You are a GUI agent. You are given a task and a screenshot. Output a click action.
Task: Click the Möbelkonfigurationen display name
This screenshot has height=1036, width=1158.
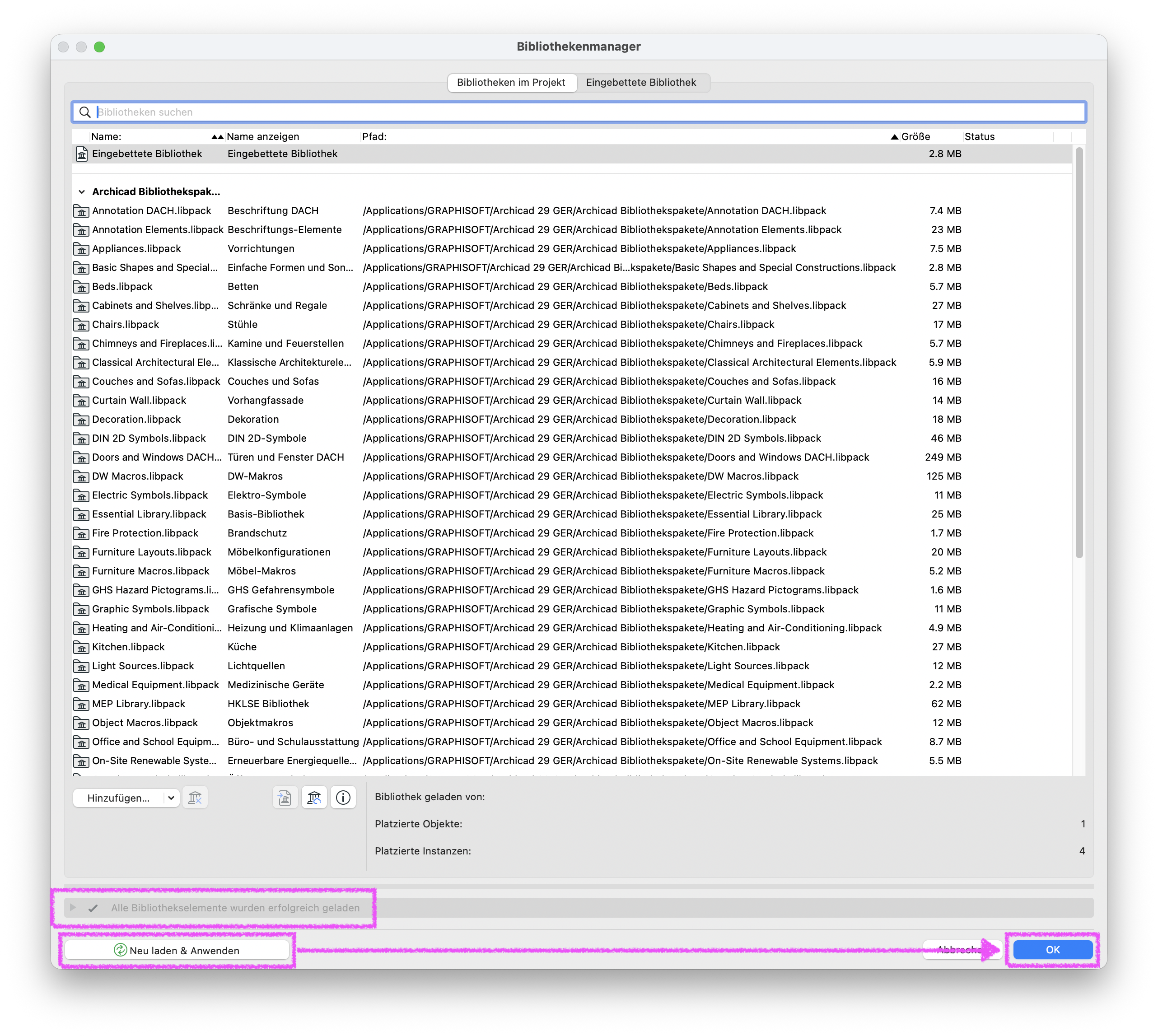point(279,552)
